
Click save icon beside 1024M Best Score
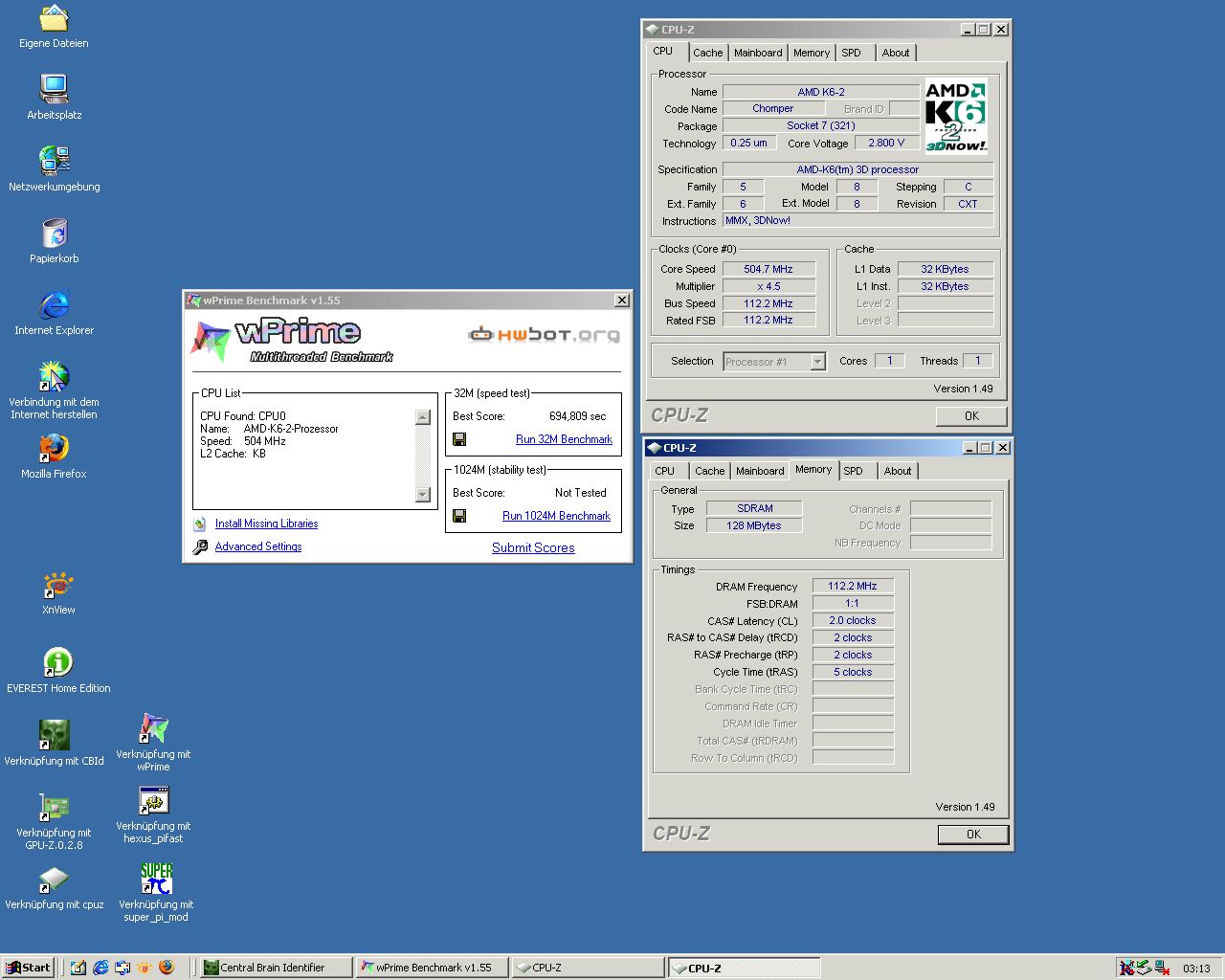459,516
